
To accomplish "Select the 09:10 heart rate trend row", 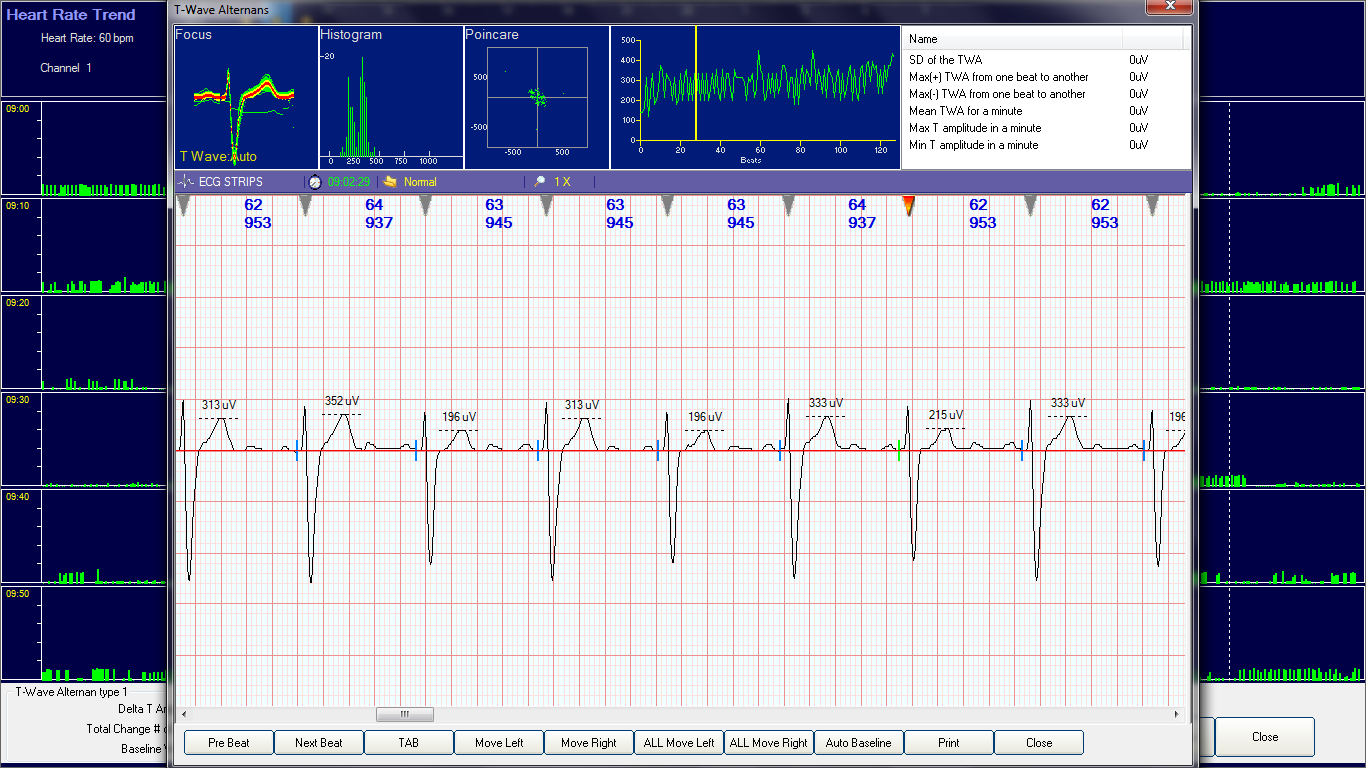I will tap(84, 245).
